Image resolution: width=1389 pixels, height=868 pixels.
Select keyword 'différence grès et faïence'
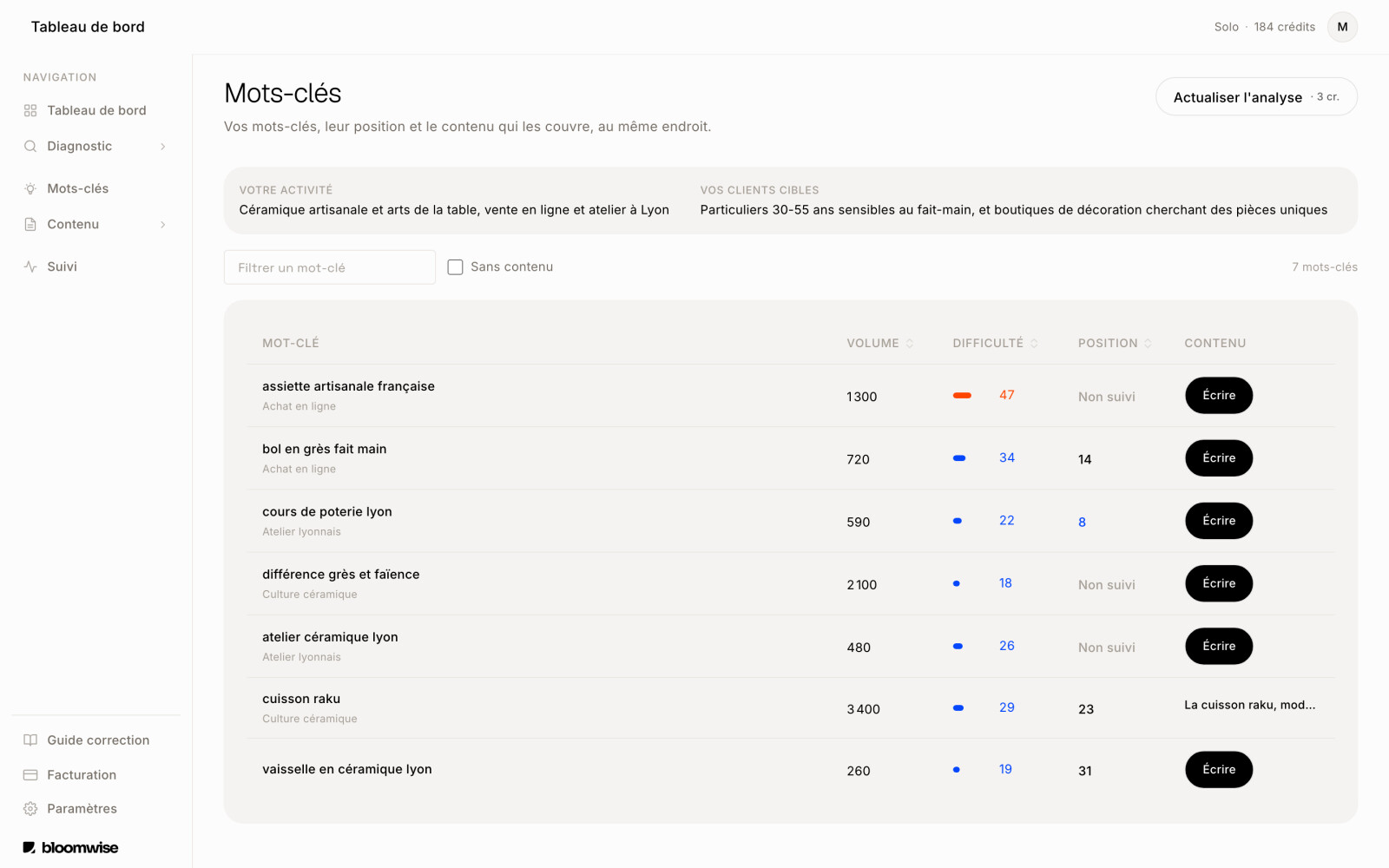340,575
